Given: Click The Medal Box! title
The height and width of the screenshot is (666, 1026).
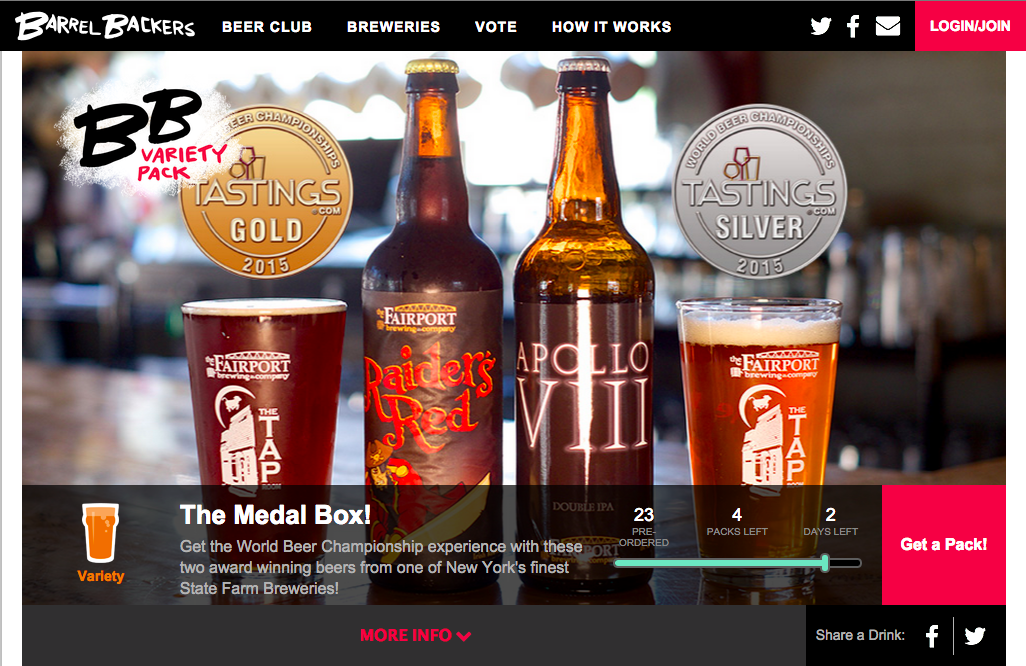Looking at the screenshot, I should (x=275, y=515).
